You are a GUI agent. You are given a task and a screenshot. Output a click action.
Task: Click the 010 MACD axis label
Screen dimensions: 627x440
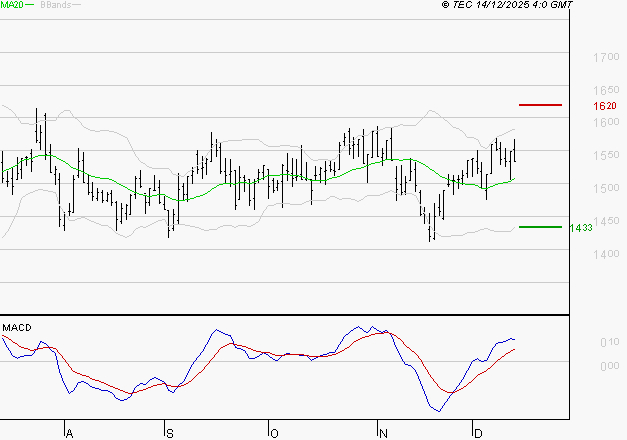tap(610, 342)
